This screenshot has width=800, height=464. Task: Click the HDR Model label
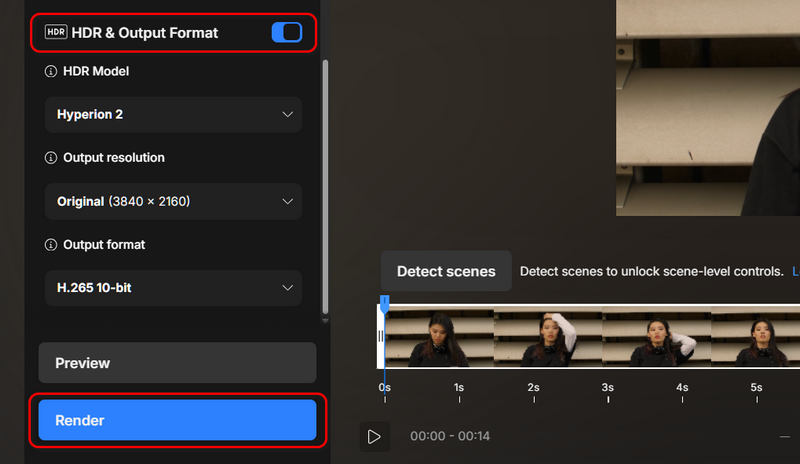pos(96,71)
